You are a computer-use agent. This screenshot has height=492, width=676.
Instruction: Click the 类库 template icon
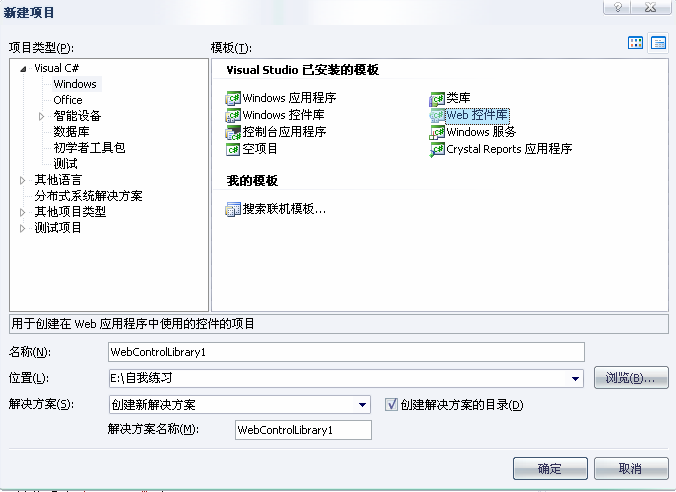(437, 99)
